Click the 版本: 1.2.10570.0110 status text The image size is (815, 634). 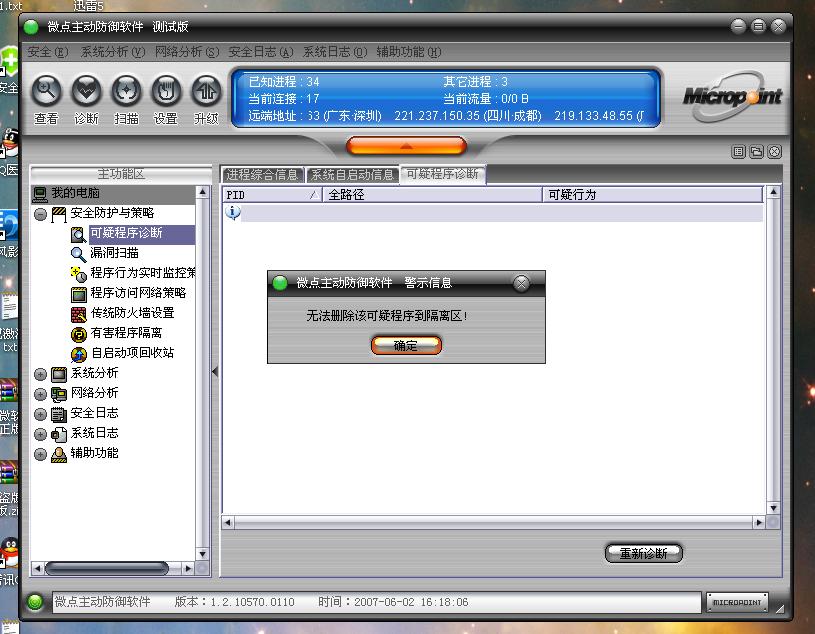(234, 602)
